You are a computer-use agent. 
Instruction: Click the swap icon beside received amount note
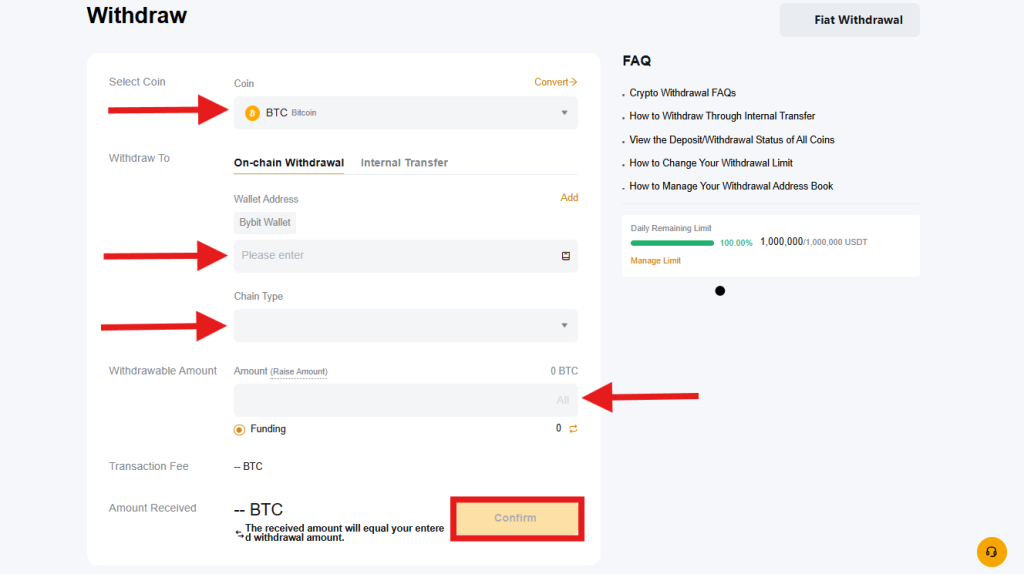point(239,534)
